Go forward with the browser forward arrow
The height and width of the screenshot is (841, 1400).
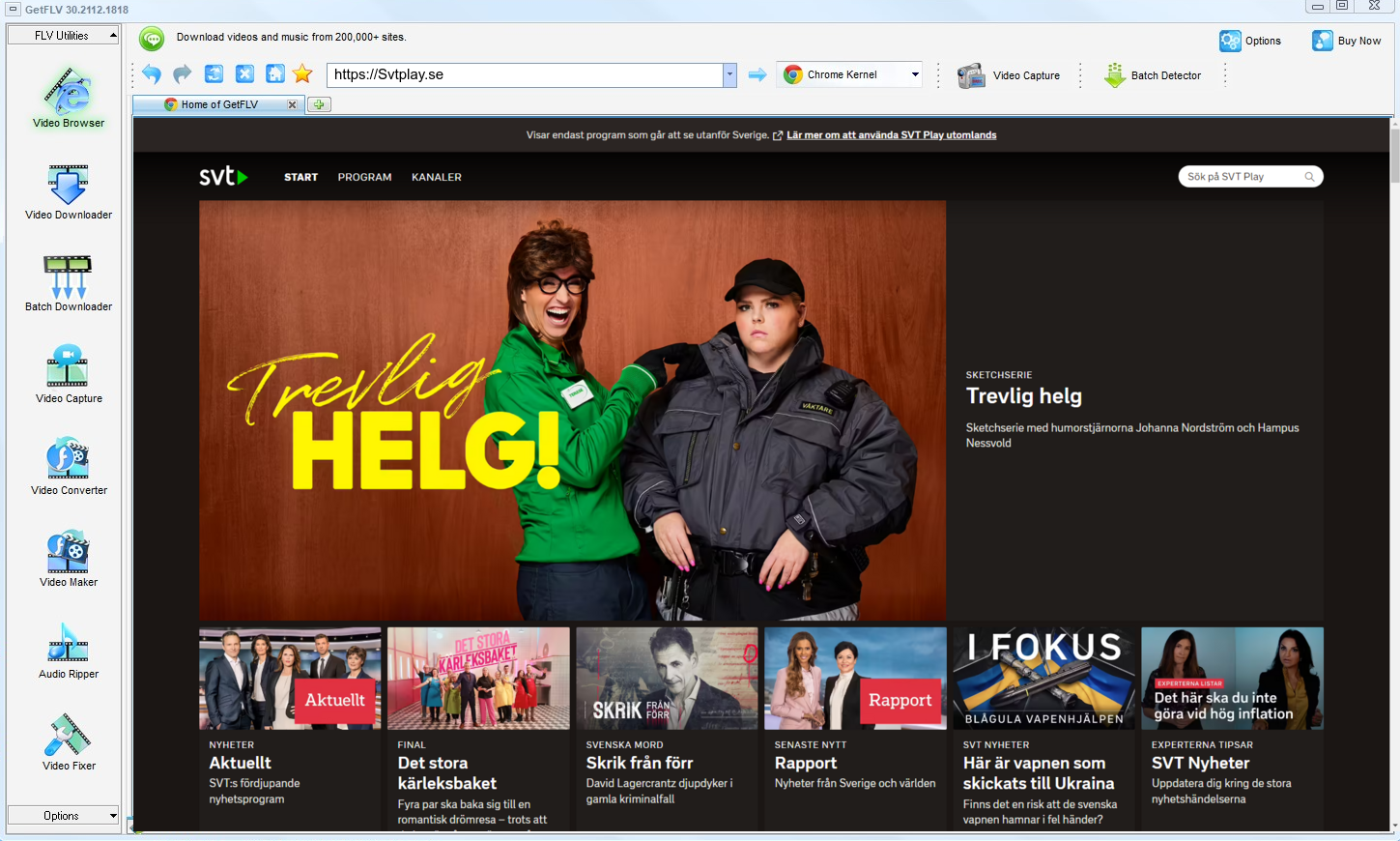point(182,74)
